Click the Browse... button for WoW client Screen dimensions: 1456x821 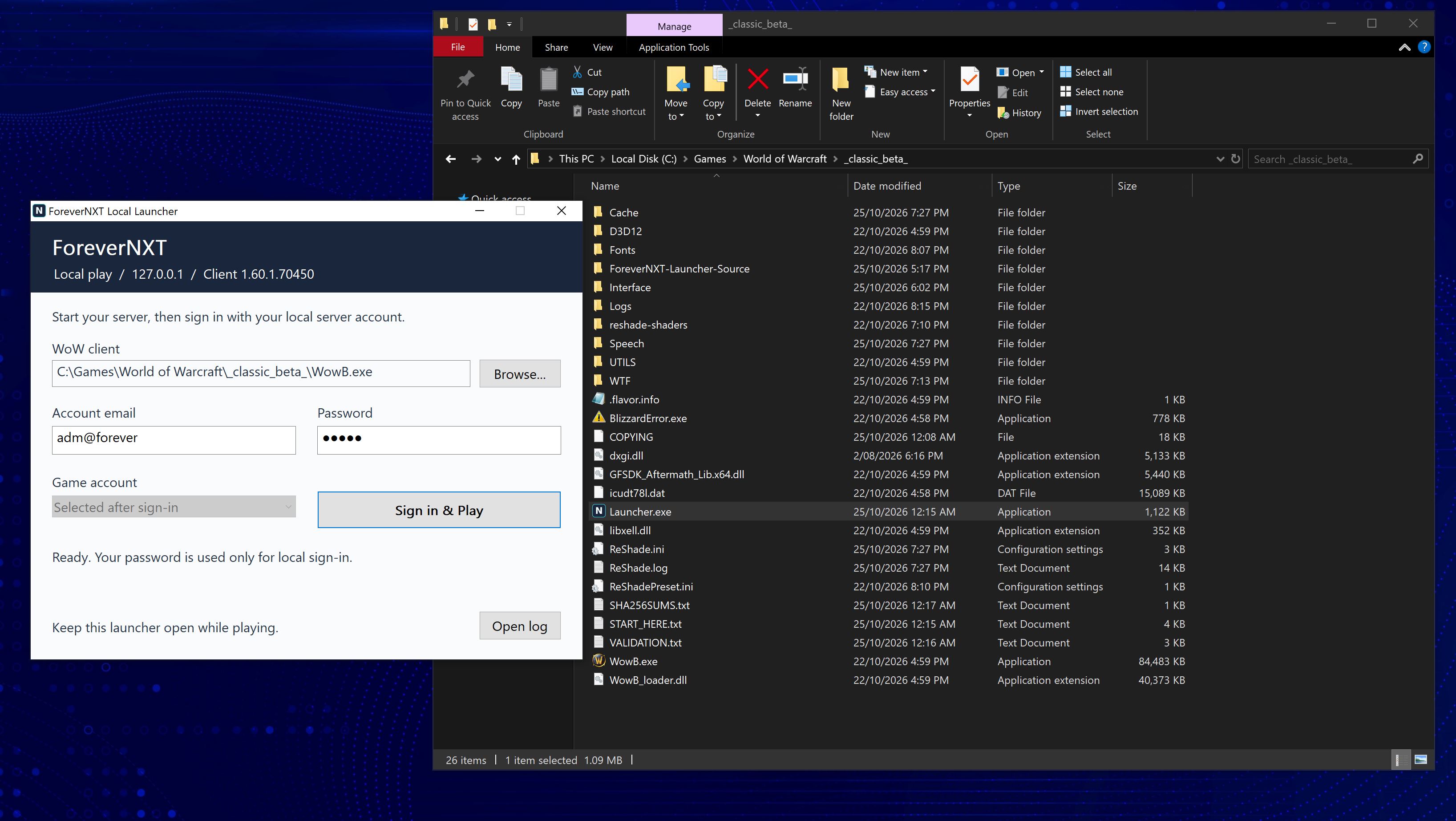[520, 374]
